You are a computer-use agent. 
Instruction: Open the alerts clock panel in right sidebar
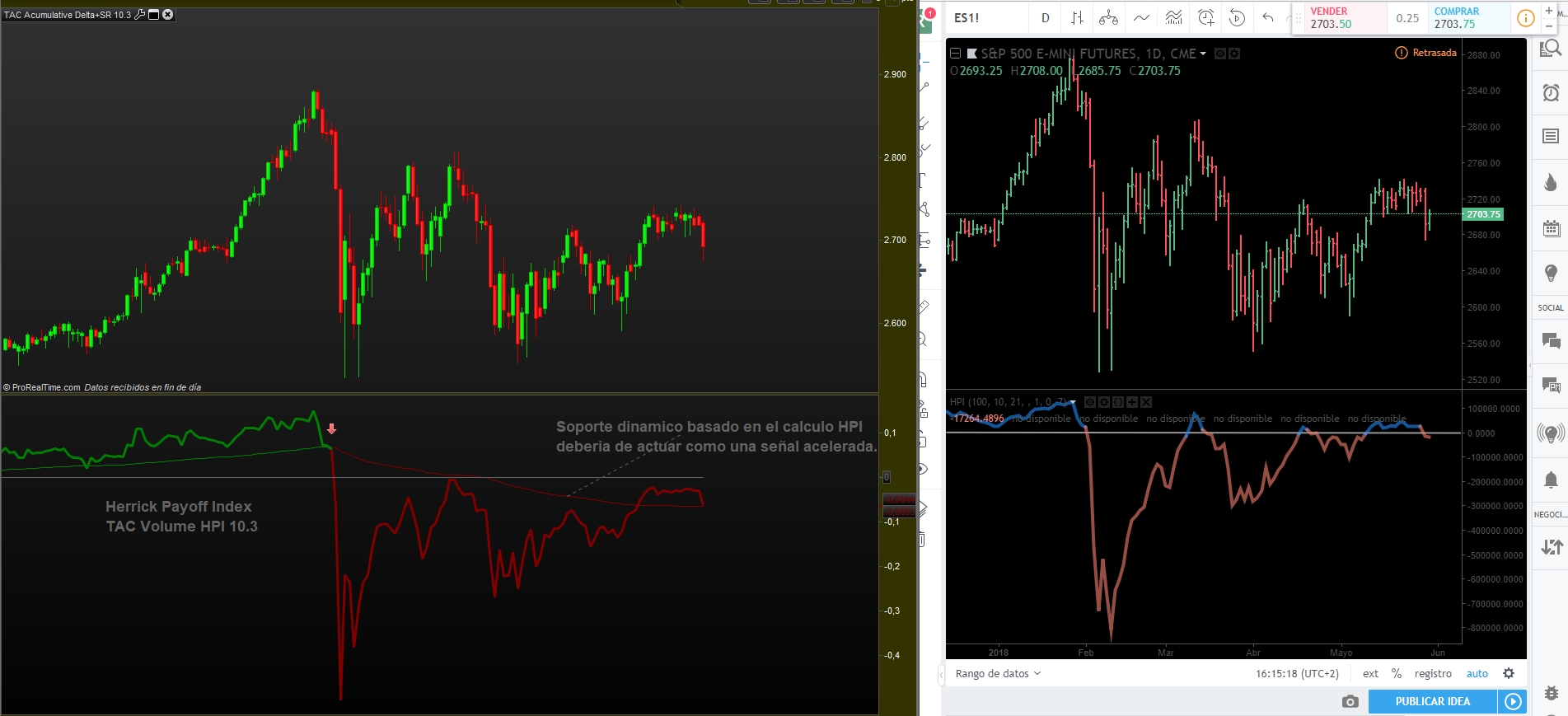tap(1551, 92)
